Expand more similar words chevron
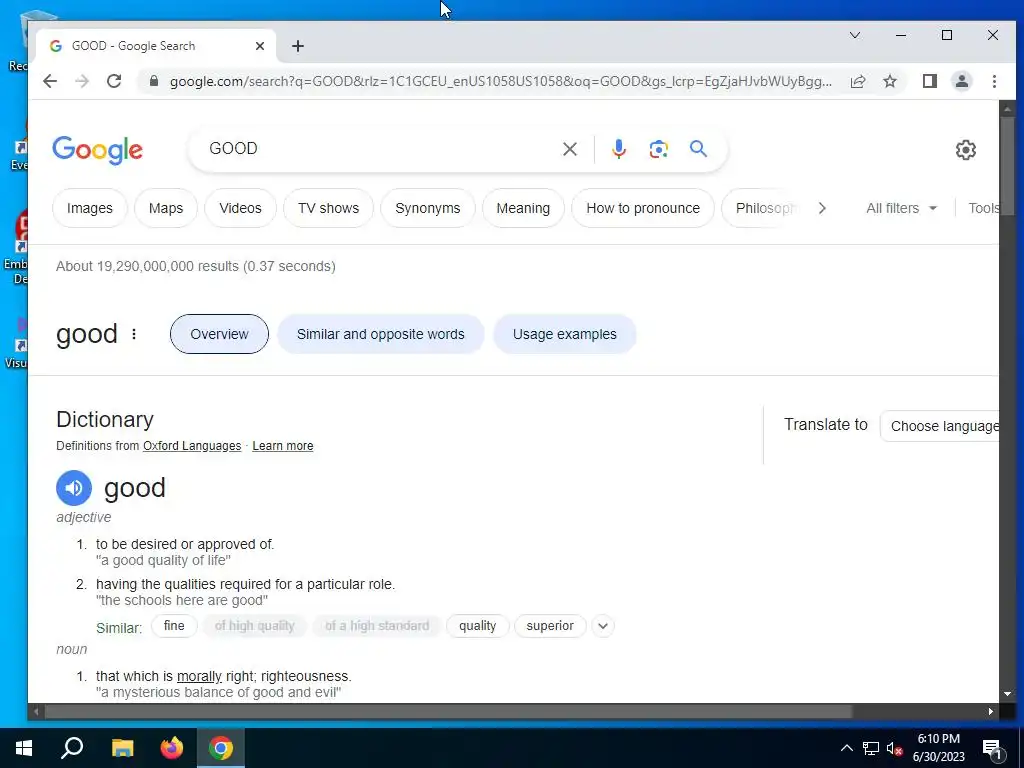This screenshot has width=1024, height=768. click(603, 626)
